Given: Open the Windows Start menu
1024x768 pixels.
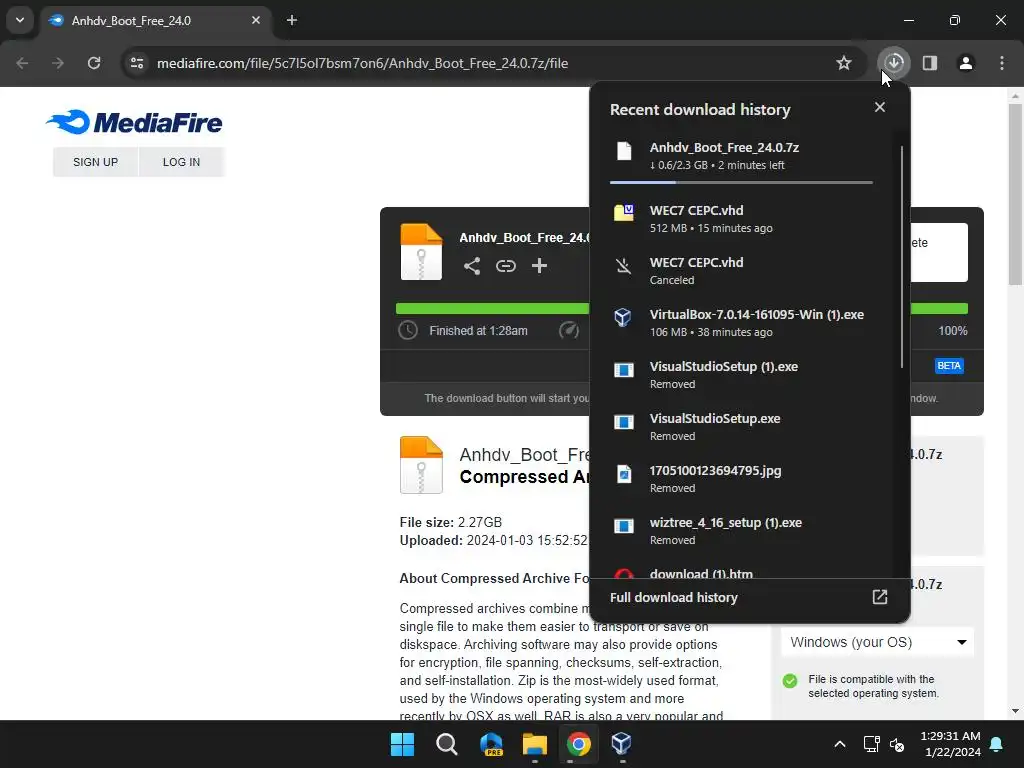Looking at the screenshot, I should pos(402,744).
